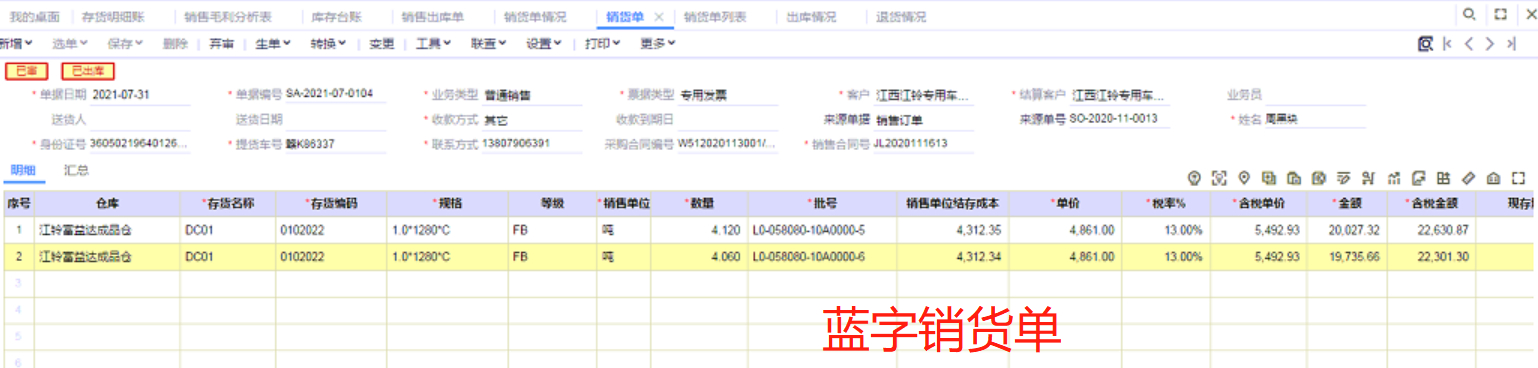
Task: Click the ruler icon in grid toolbar
Action: pos(1468,178)
